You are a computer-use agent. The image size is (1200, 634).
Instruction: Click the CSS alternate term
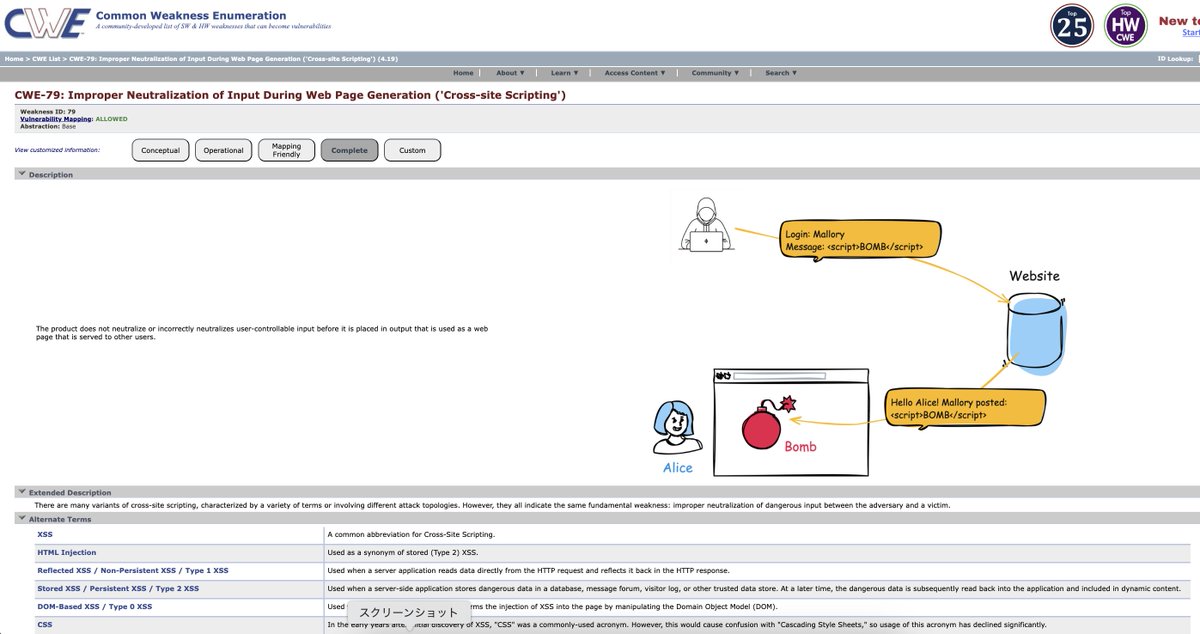[45, 624]
